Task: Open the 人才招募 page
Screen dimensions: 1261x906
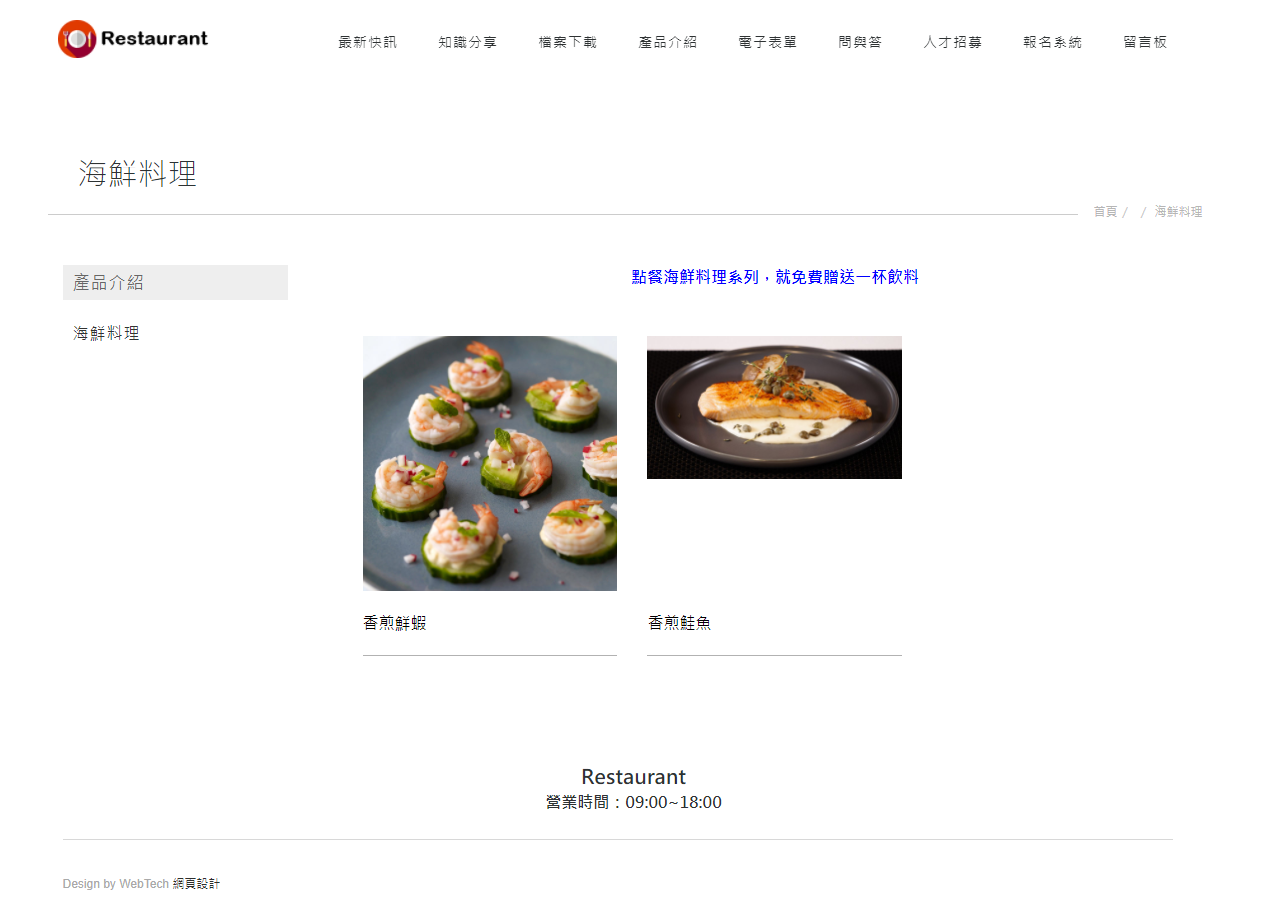Action: (953, 42)
